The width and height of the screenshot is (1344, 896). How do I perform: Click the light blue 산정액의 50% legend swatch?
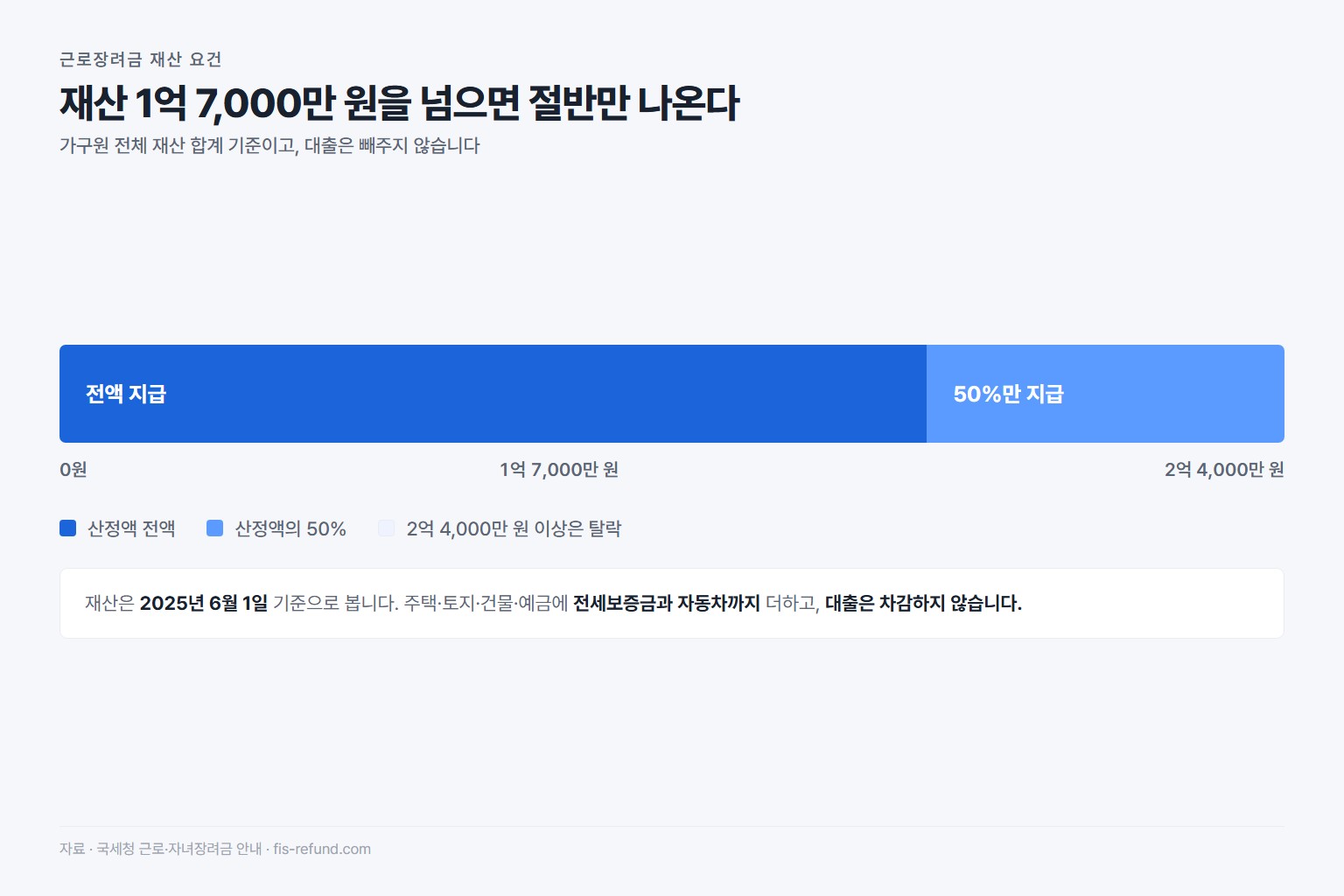[214, 528]
